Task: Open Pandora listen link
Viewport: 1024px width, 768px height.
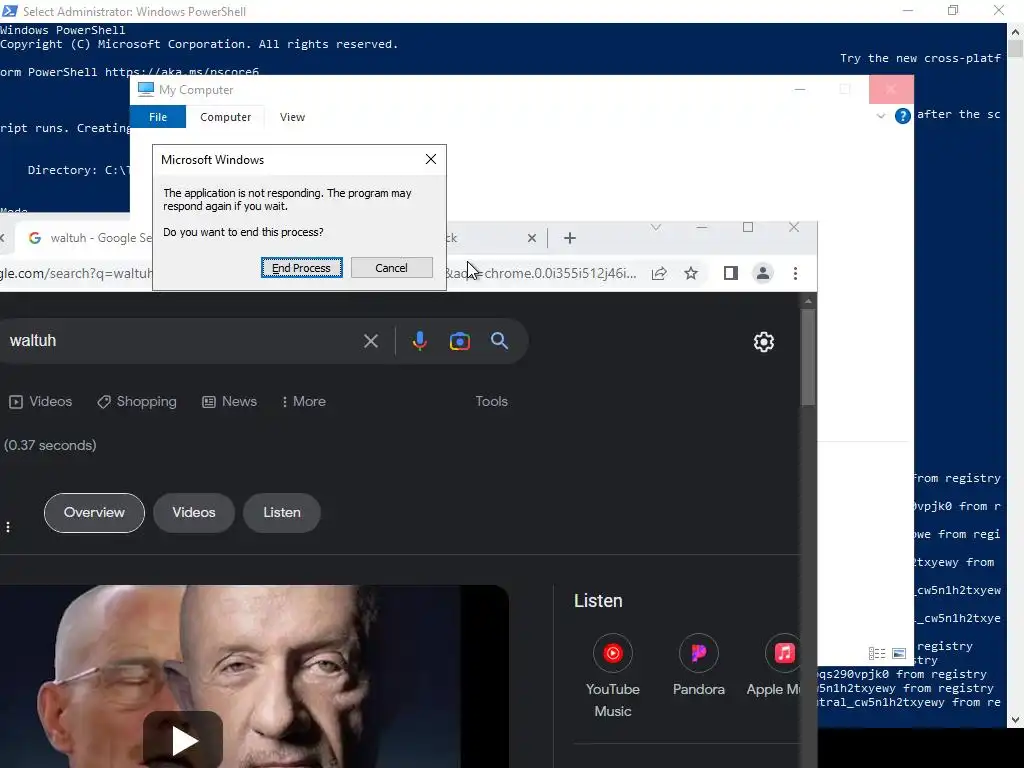Action: 699,665
